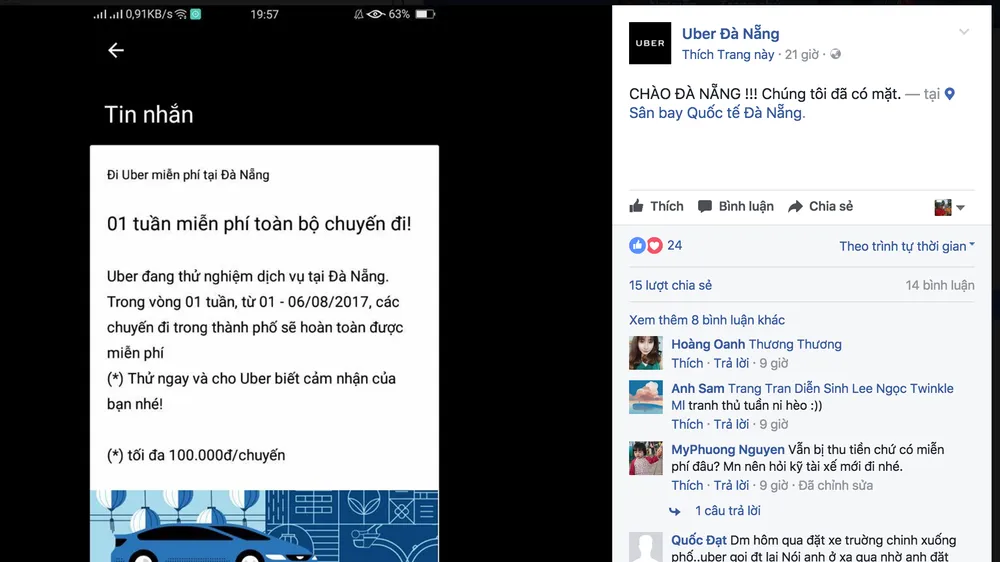Like Anh Sam's comment
The image size is (1000, 562).
687,424
